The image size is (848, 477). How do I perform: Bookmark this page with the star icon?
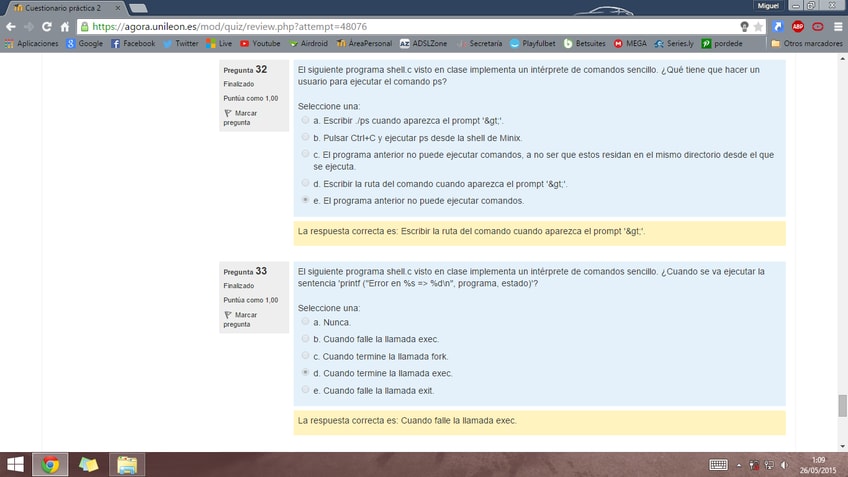click(758, 26)
